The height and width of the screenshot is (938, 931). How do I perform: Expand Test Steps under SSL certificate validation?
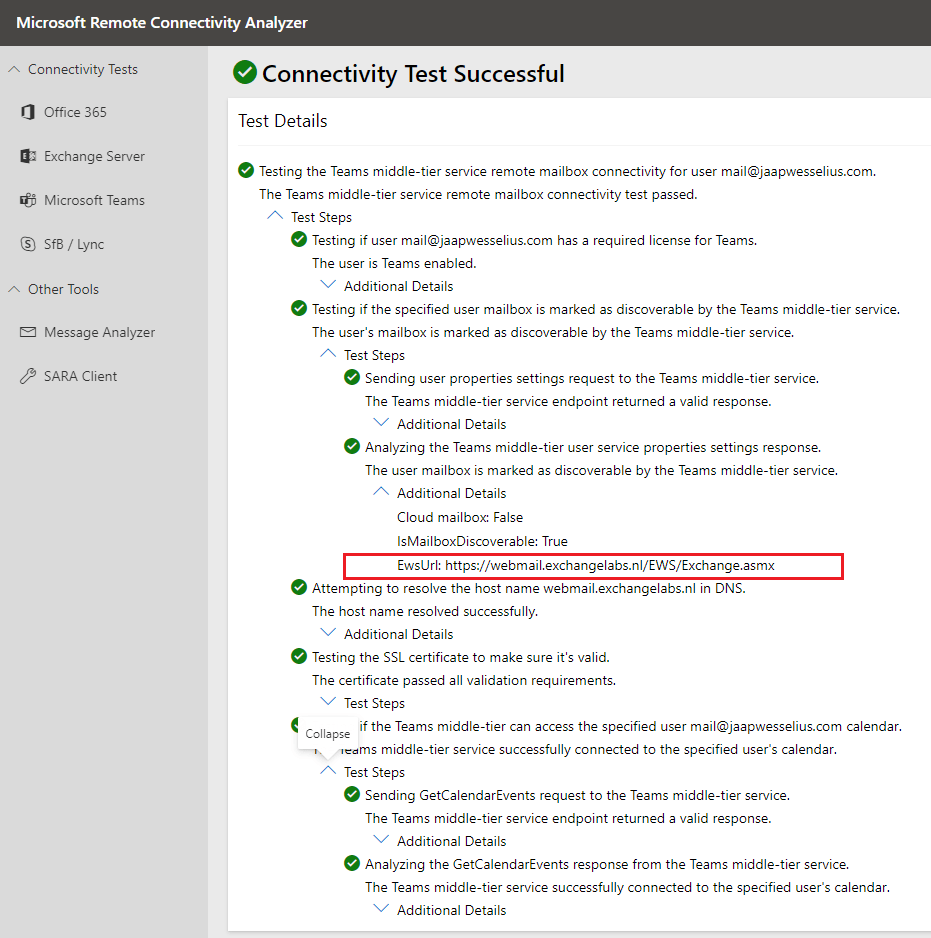coord(328,703)
